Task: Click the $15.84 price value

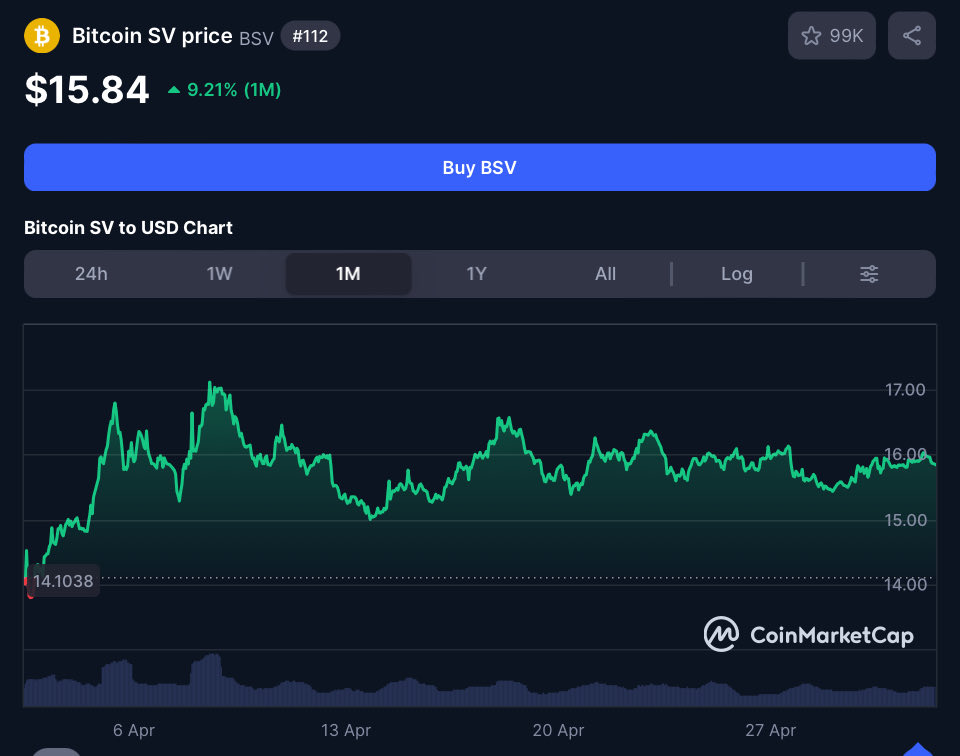Action: click(x=86, y=89)
